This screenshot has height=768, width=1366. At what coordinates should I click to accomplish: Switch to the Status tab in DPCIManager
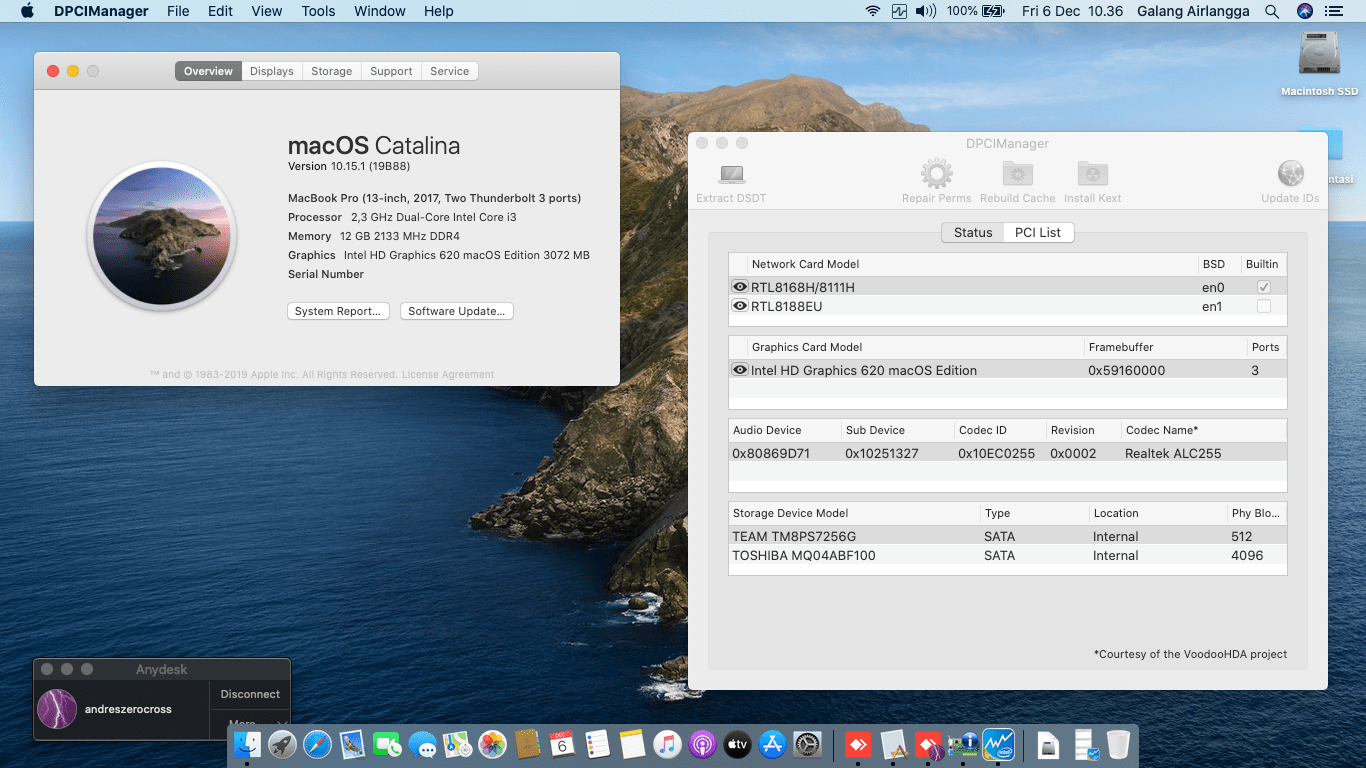pyautogui.click(x=973, y=233)
